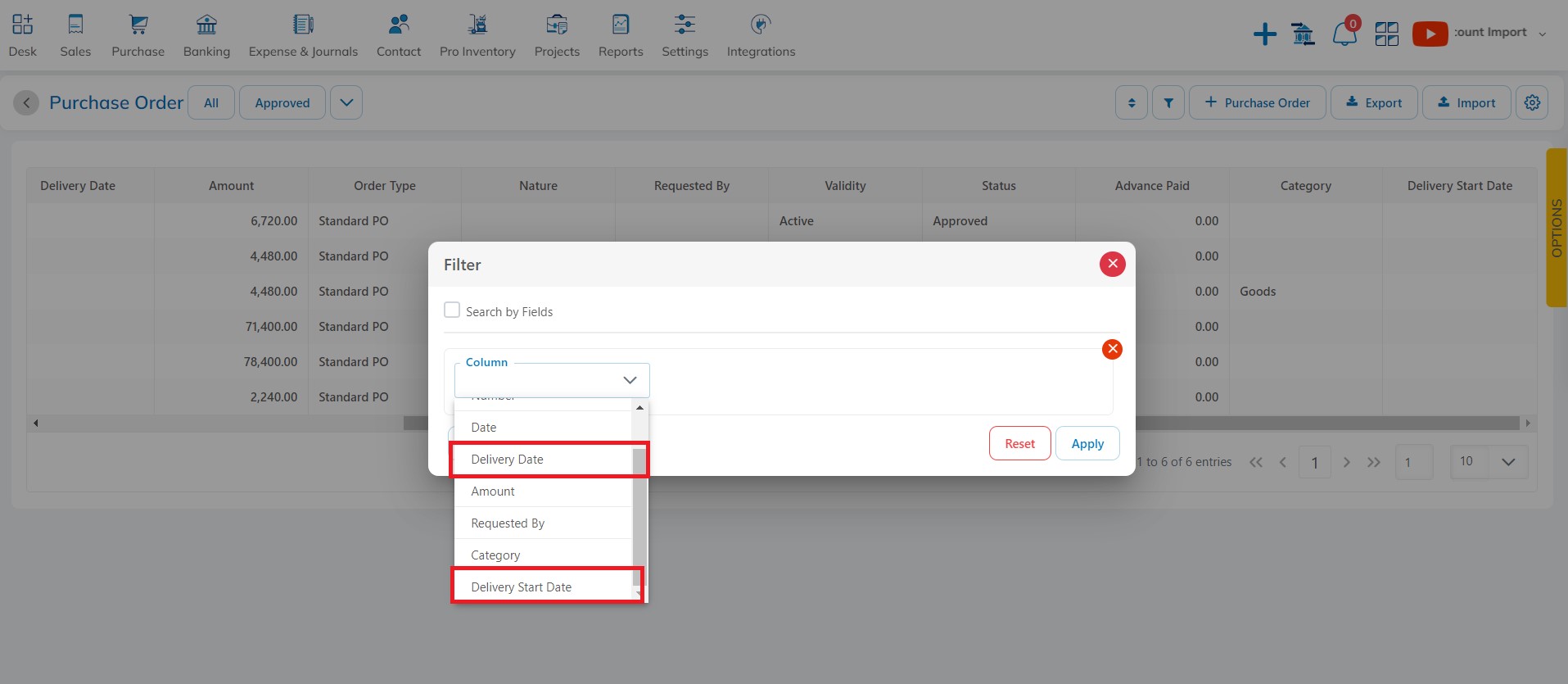Open the Settings sliders icon

[685, 25]
